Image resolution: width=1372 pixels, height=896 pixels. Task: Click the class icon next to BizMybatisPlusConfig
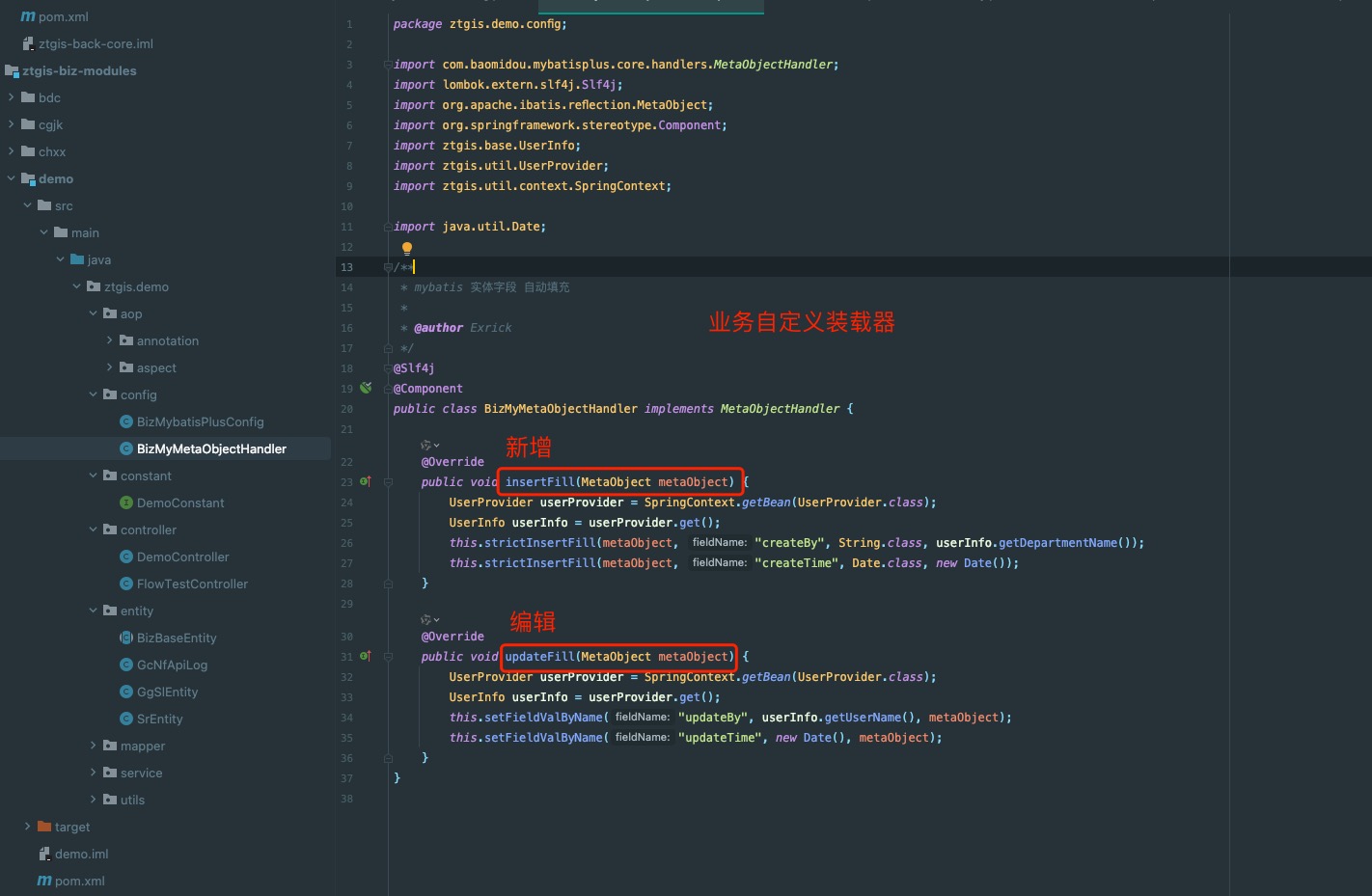tap(126, 421)
